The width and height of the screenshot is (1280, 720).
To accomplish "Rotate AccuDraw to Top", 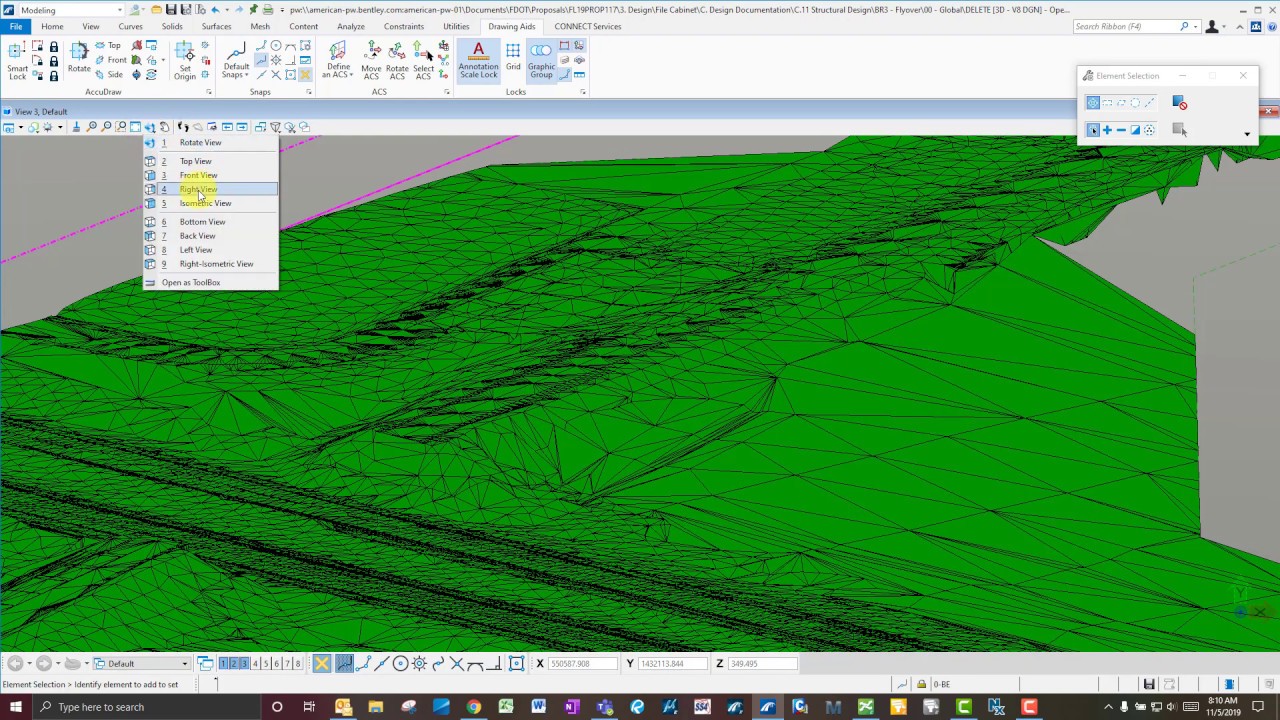I will tap(108, 46).
